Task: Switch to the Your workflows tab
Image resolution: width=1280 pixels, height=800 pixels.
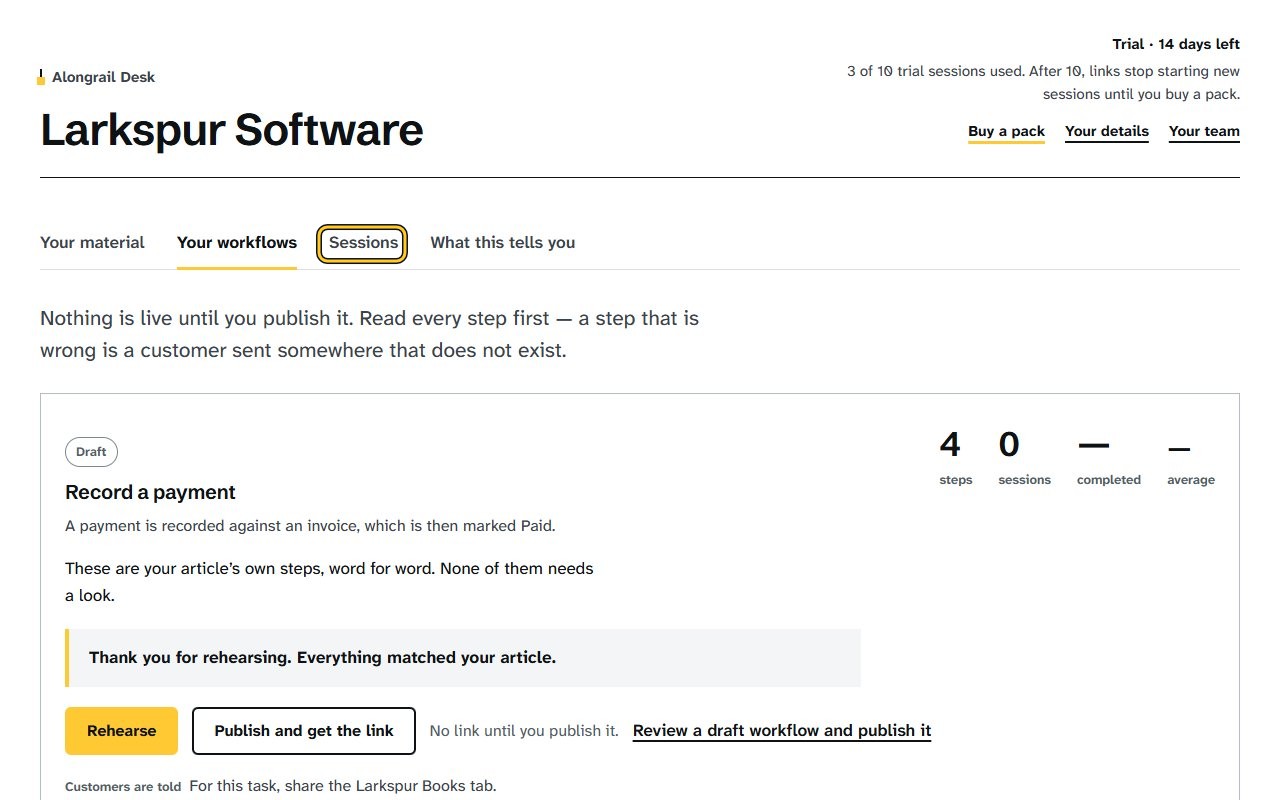Action: [x=237, y=242]
